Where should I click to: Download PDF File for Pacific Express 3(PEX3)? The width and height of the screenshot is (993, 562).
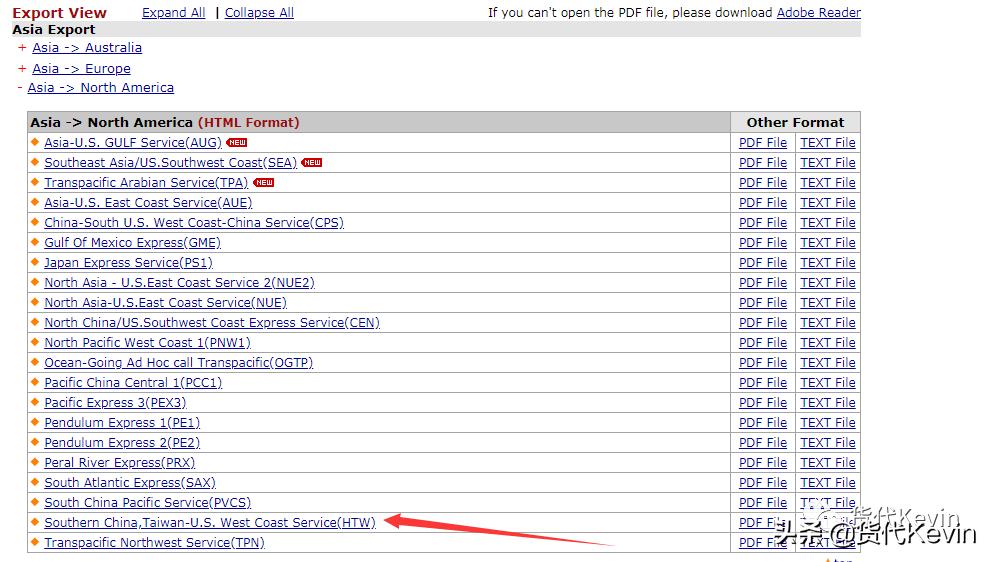point(762,403)
